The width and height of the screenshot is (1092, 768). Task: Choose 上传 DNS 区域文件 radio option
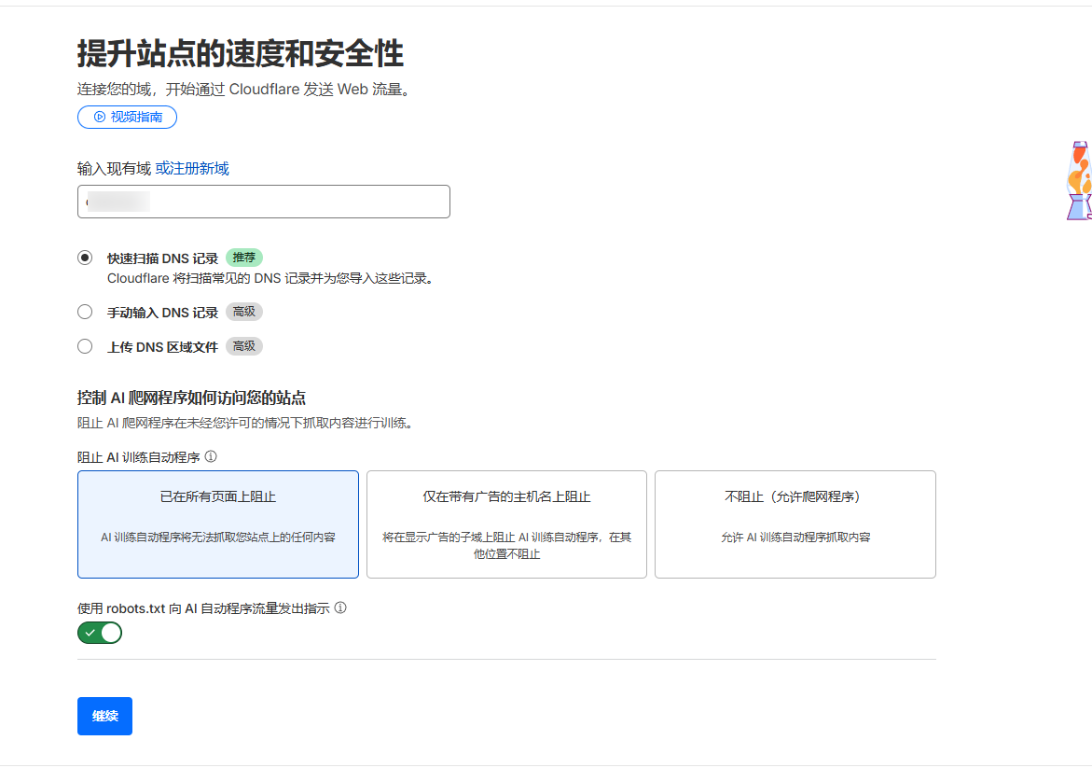click(85, 347)
